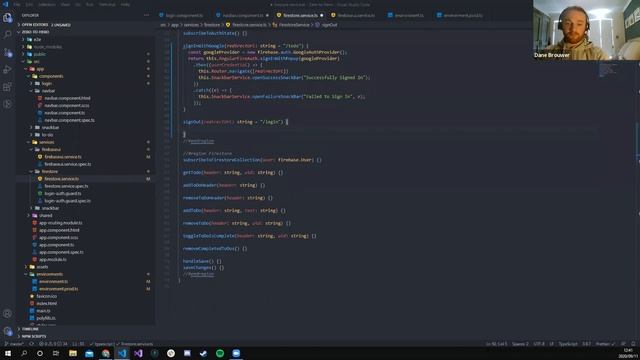Open Steam from the taskbar

pyautogui.click(x=203, y=353)
